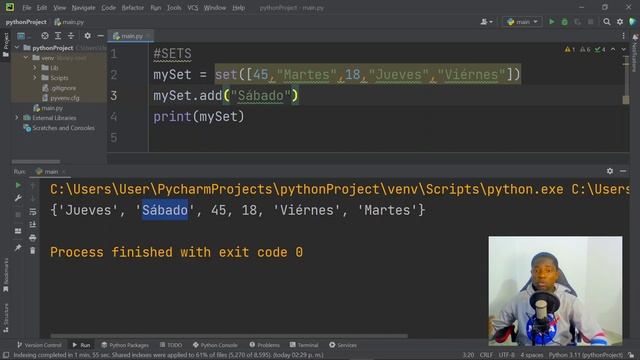Toggle soft-wrap in Run console

click(33, 211)
